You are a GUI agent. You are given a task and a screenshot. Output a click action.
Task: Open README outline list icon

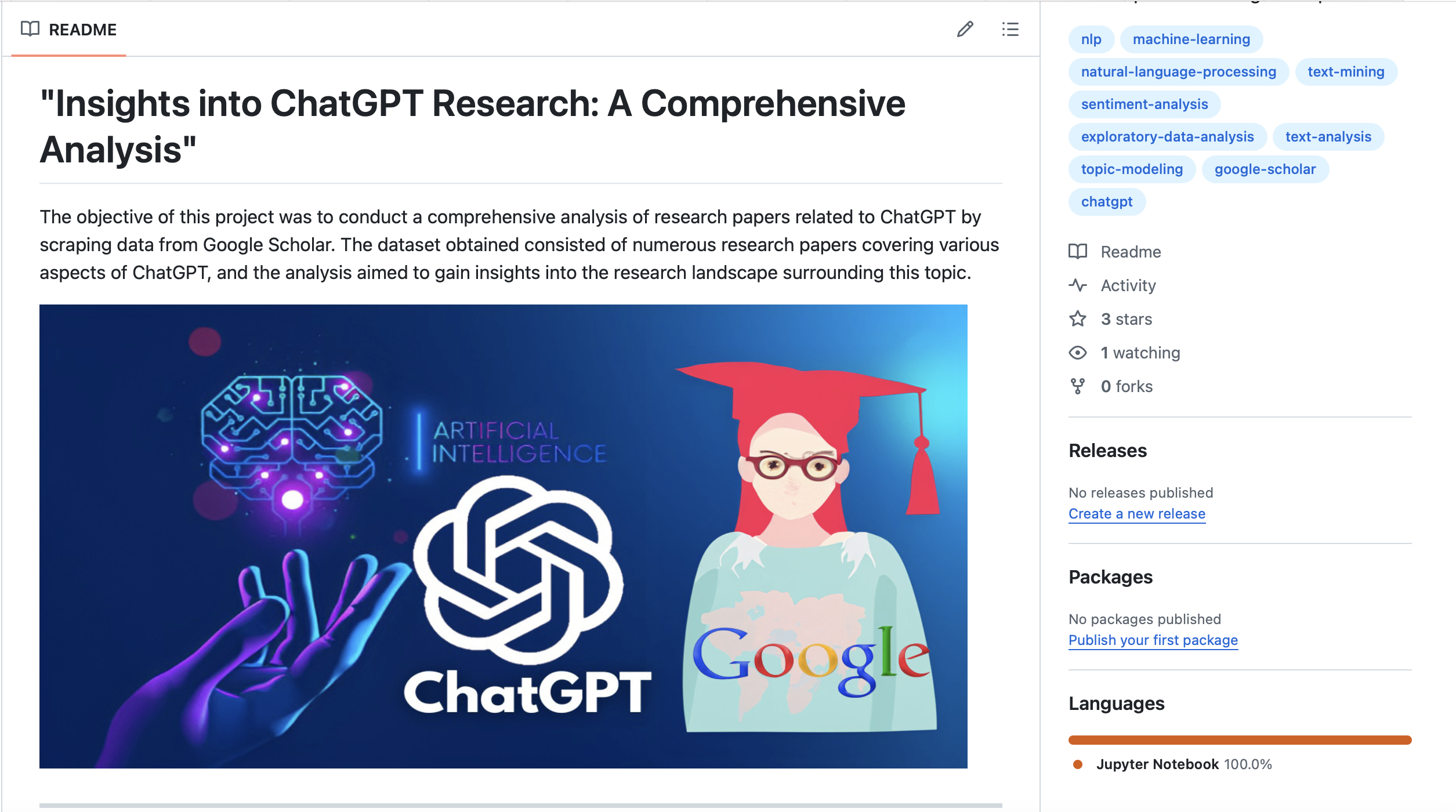[1010, 29]
